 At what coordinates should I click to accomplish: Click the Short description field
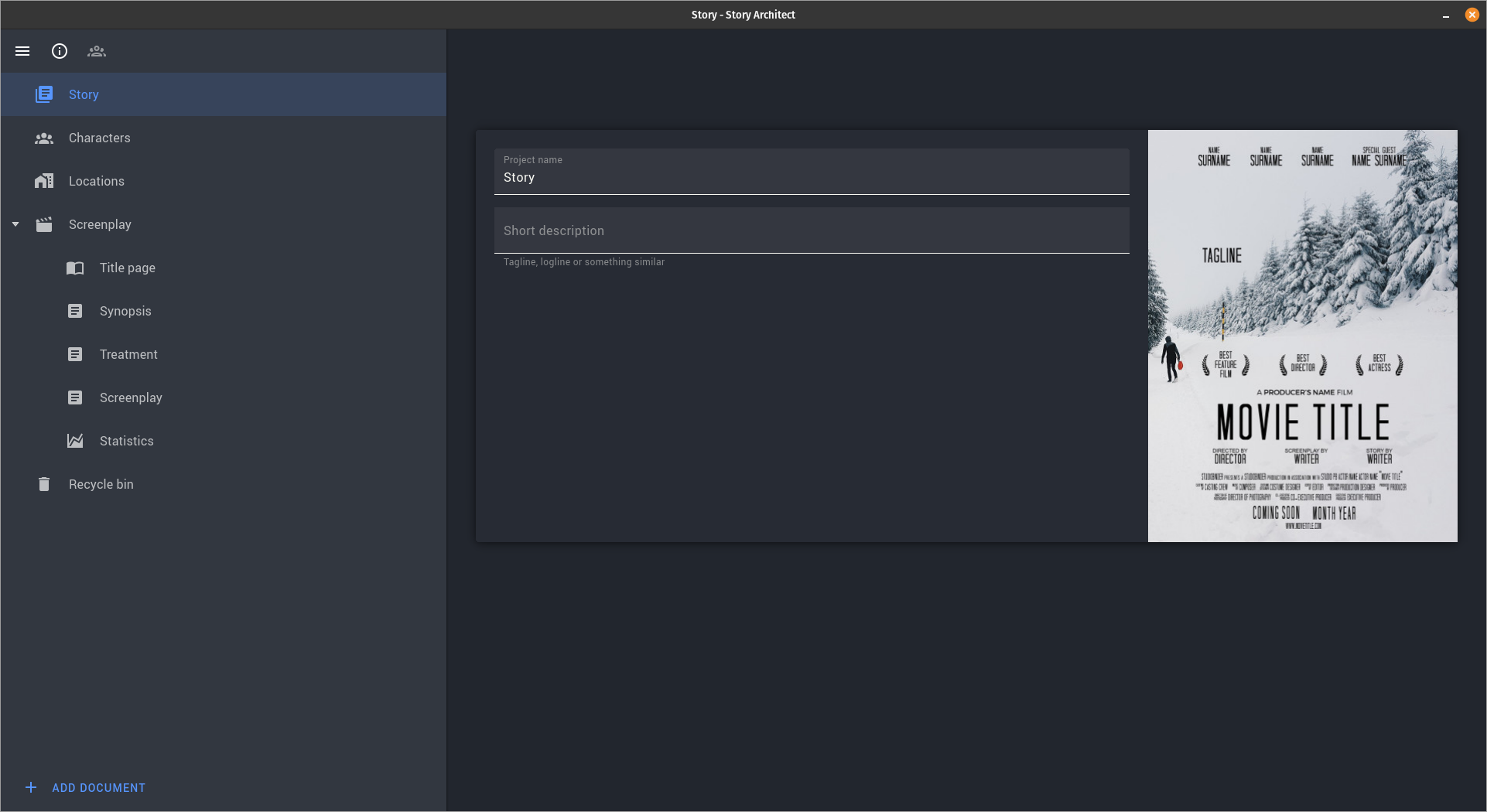pos(812,230)
